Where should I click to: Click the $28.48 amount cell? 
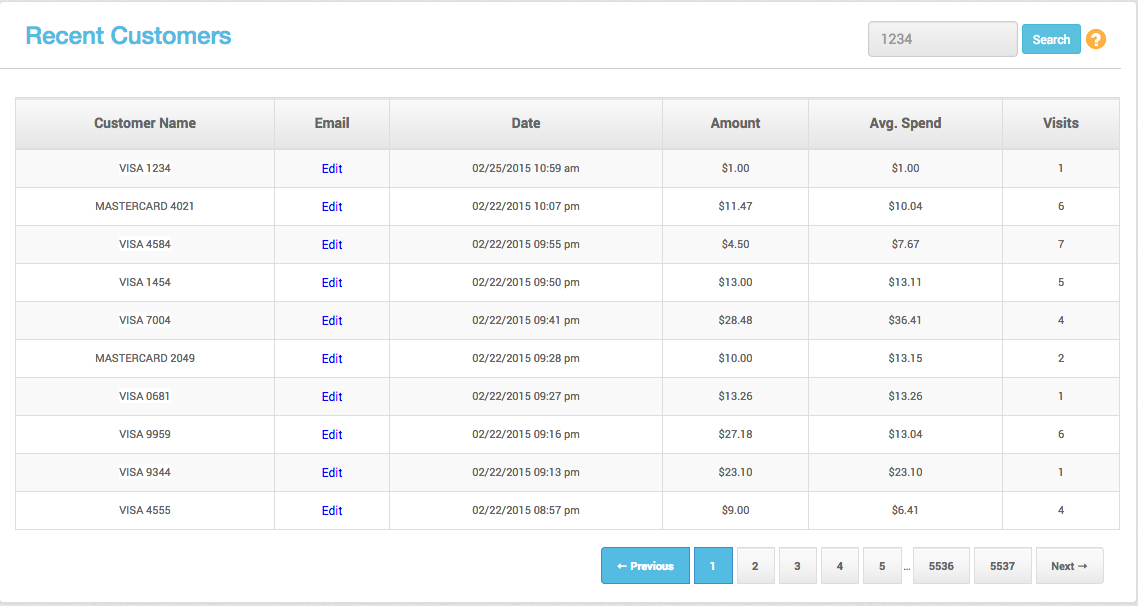(x=735, y=320)
